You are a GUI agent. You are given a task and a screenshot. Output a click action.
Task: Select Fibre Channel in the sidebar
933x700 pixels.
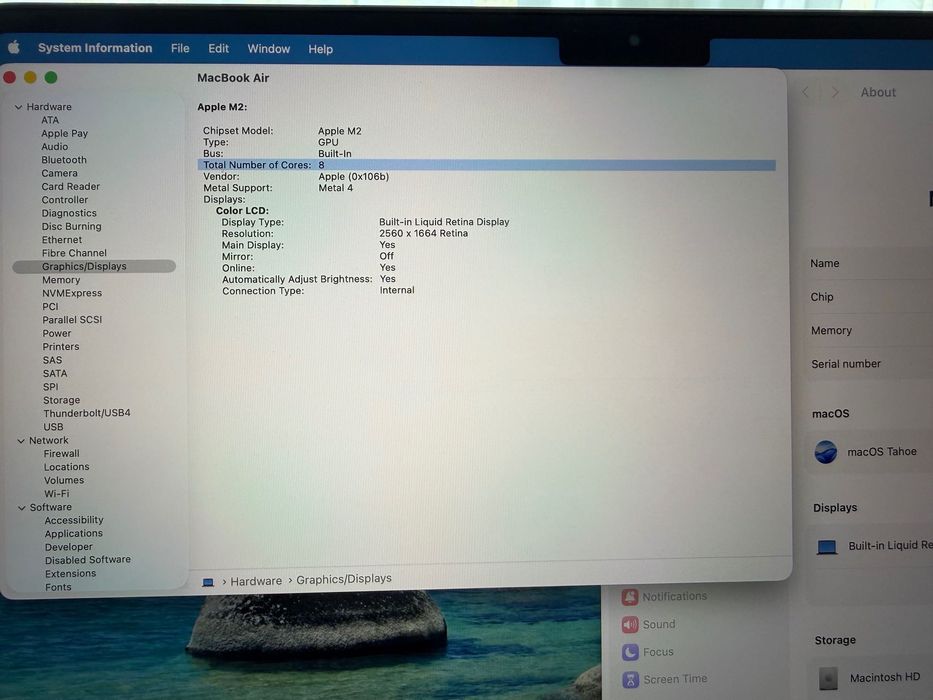tap(74, 253)
